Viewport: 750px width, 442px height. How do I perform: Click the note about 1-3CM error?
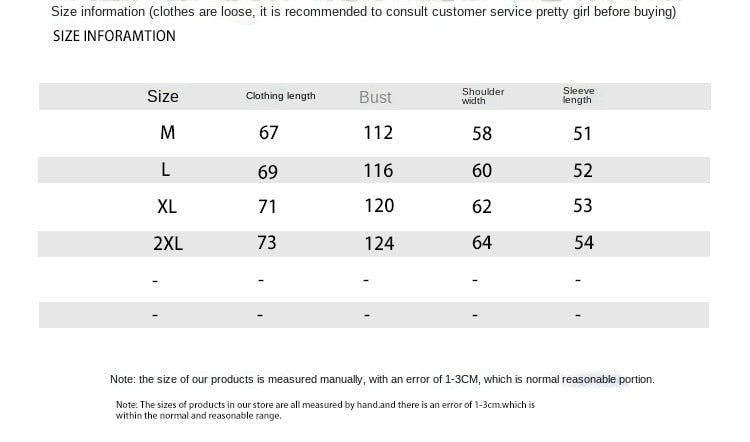pos(382,379)
